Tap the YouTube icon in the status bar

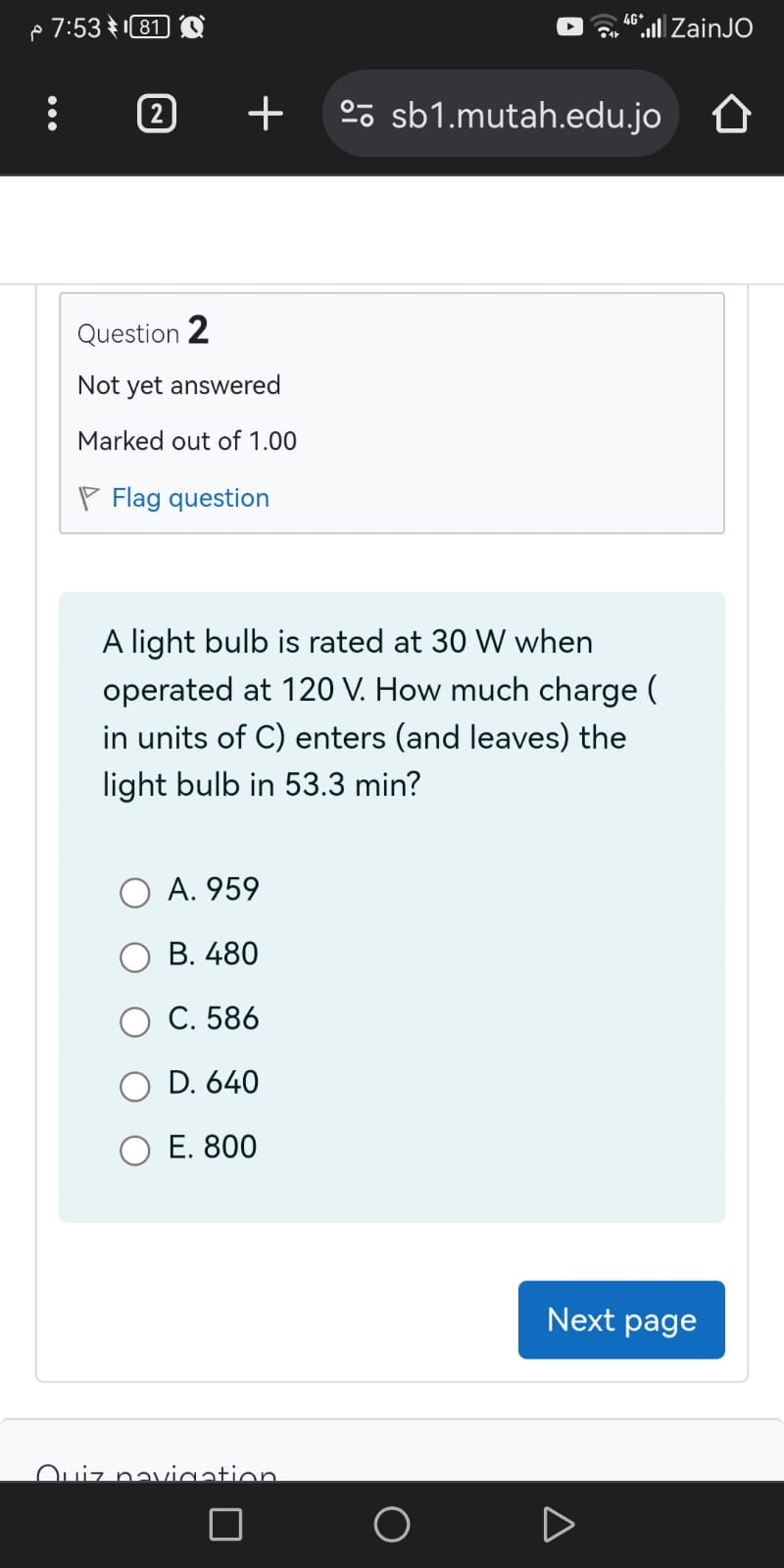[x=568, y=26]
